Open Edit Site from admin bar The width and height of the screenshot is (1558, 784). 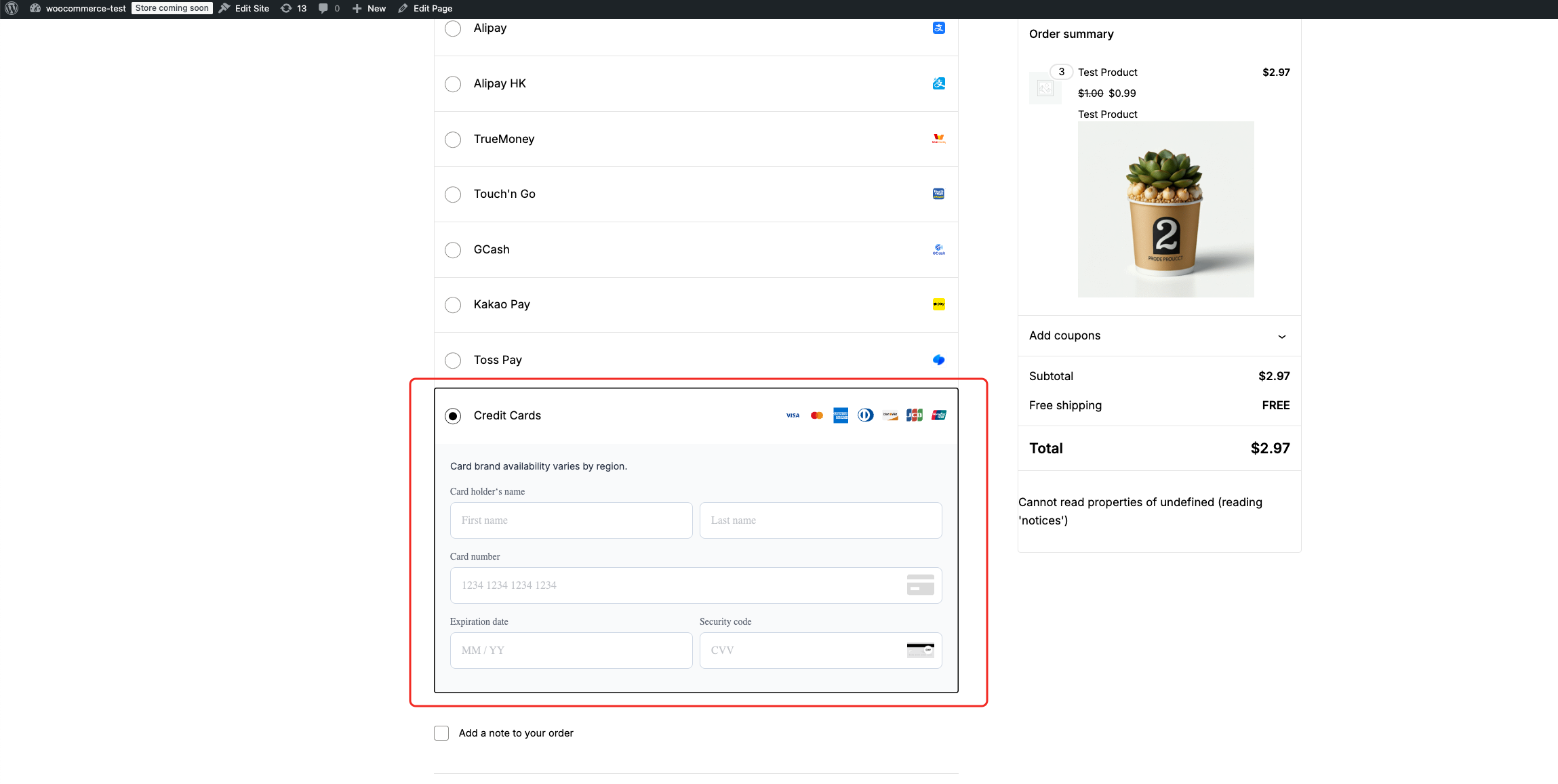coord(244,8)
